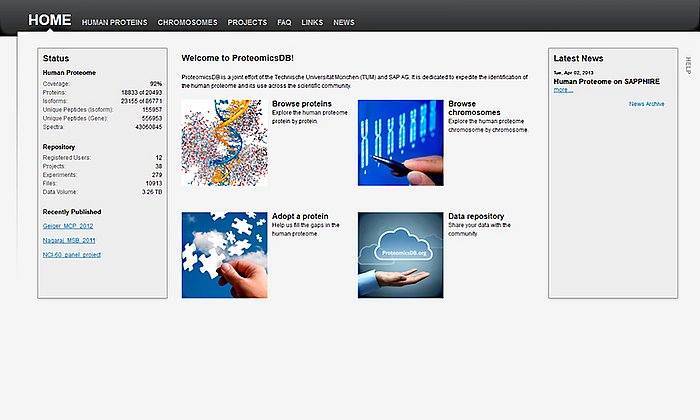Open the CHROMOSOMES menu item
Viewport: 700px width, 420px height.
pos(188,22)
